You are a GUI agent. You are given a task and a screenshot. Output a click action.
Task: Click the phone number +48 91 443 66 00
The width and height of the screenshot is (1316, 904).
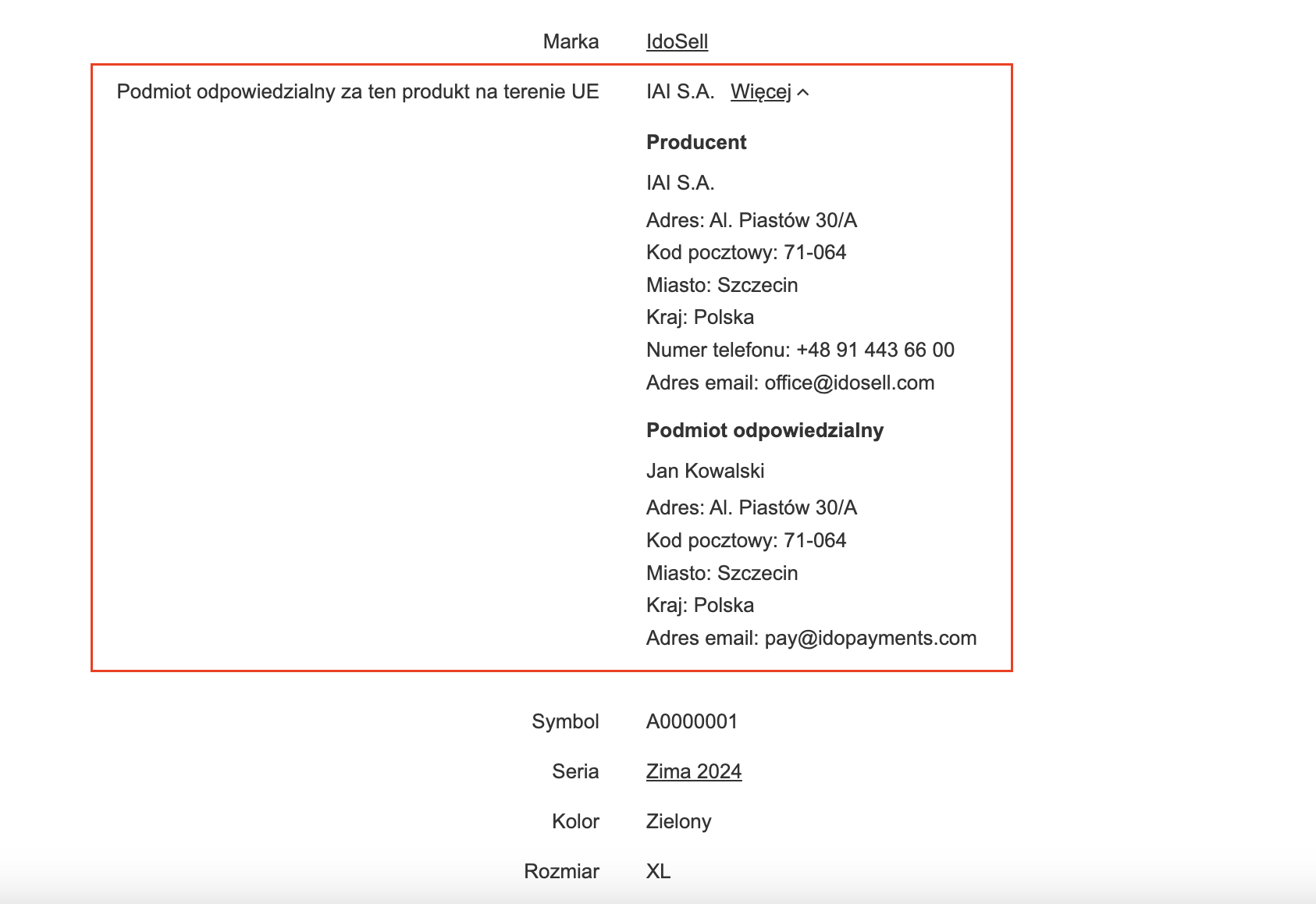point(876,350)
